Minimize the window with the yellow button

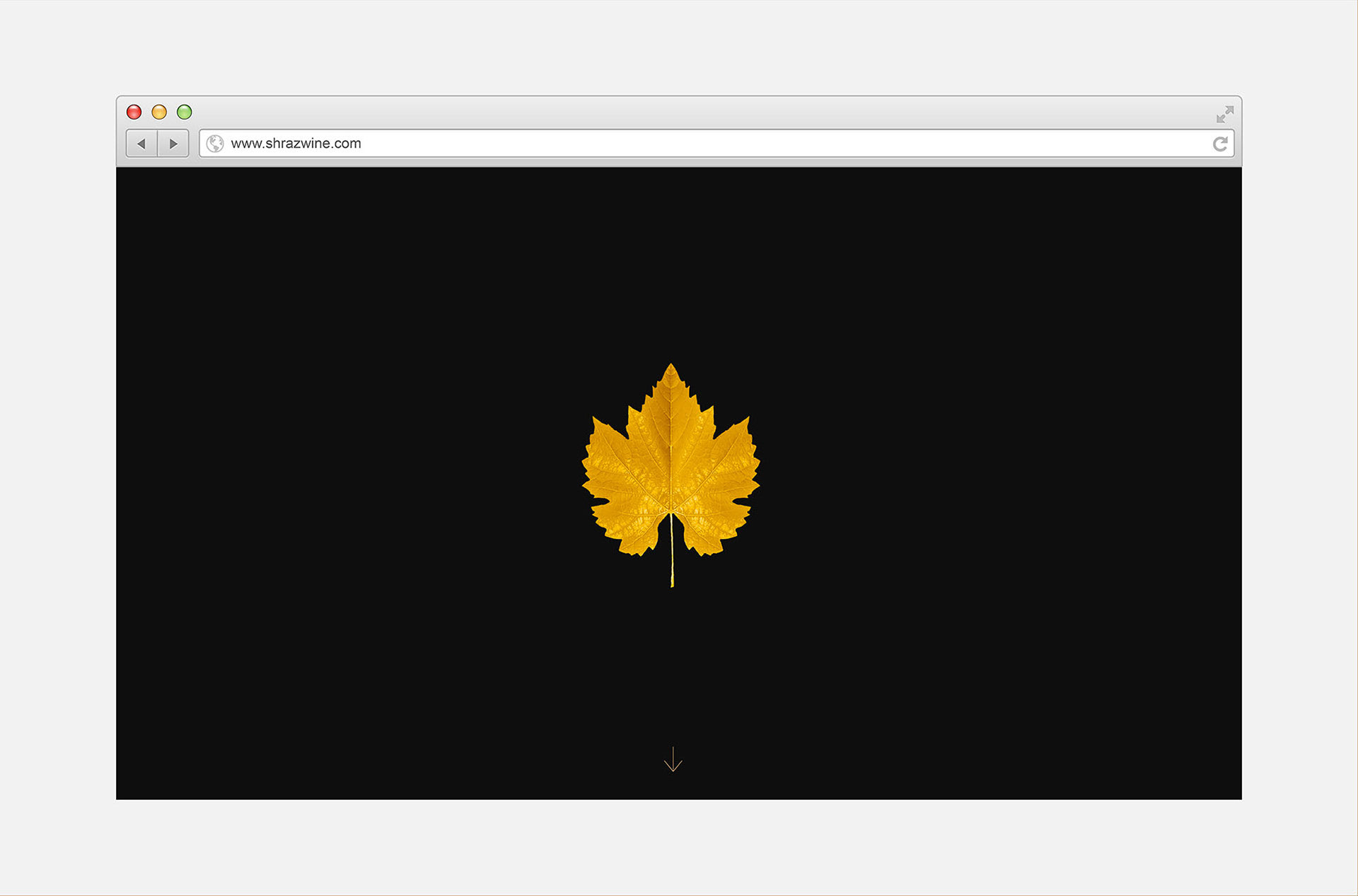point(159,112)
